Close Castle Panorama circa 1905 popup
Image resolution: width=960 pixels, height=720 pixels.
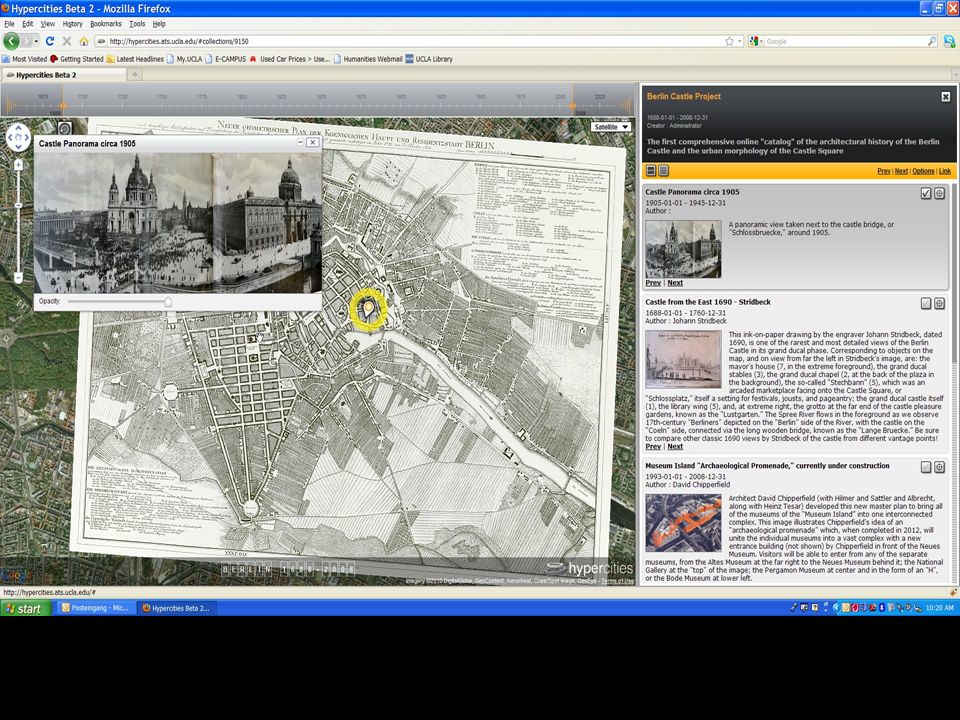(x=313, y=142)
